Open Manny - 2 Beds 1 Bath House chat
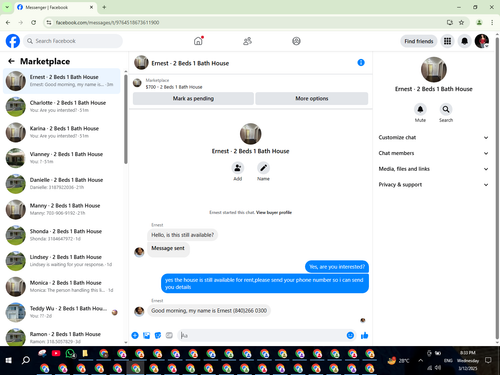 pos(62,209)
